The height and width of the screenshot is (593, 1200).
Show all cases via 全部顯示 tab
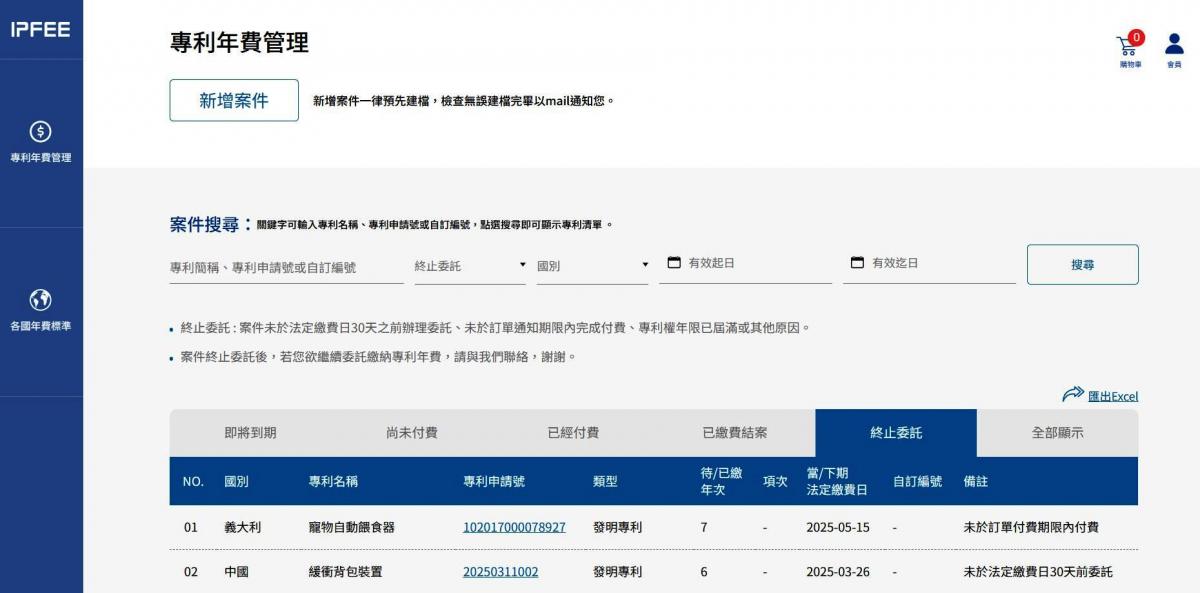click(x=1057, y=433)
